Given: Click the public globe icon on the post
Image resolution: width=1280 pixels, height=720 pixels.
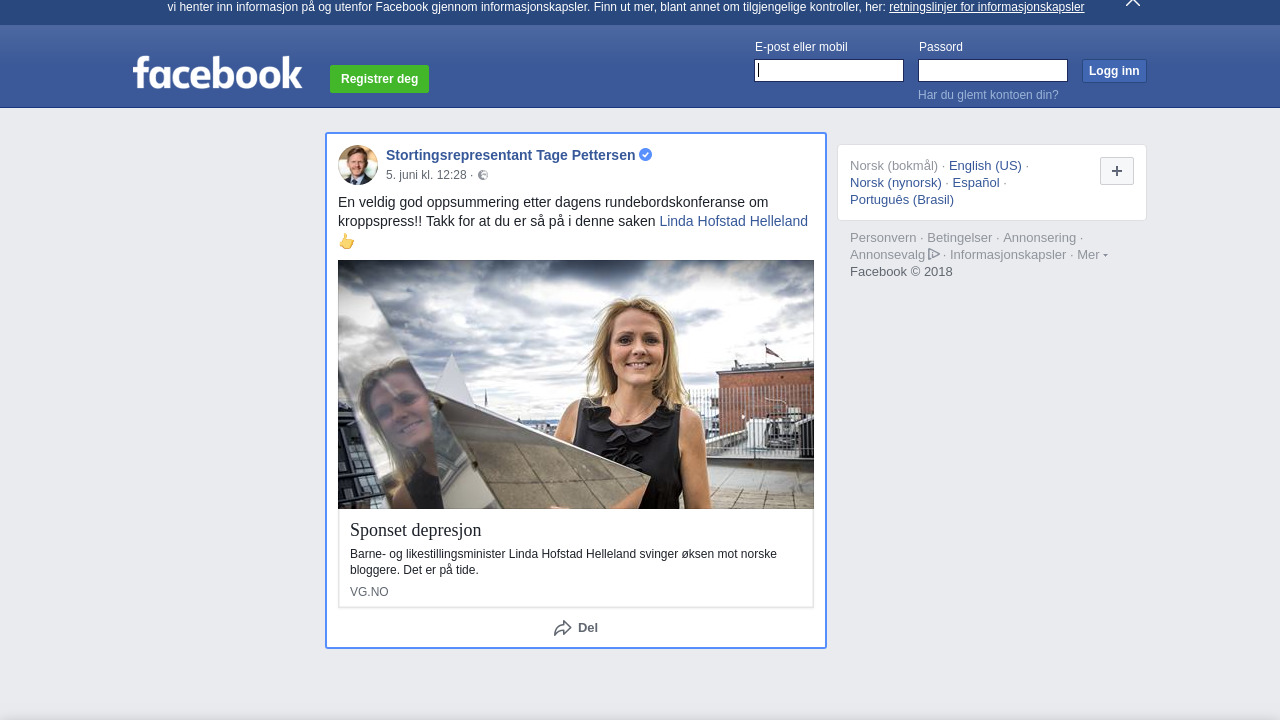Looking at the screenshot, I should coord(483,175).
